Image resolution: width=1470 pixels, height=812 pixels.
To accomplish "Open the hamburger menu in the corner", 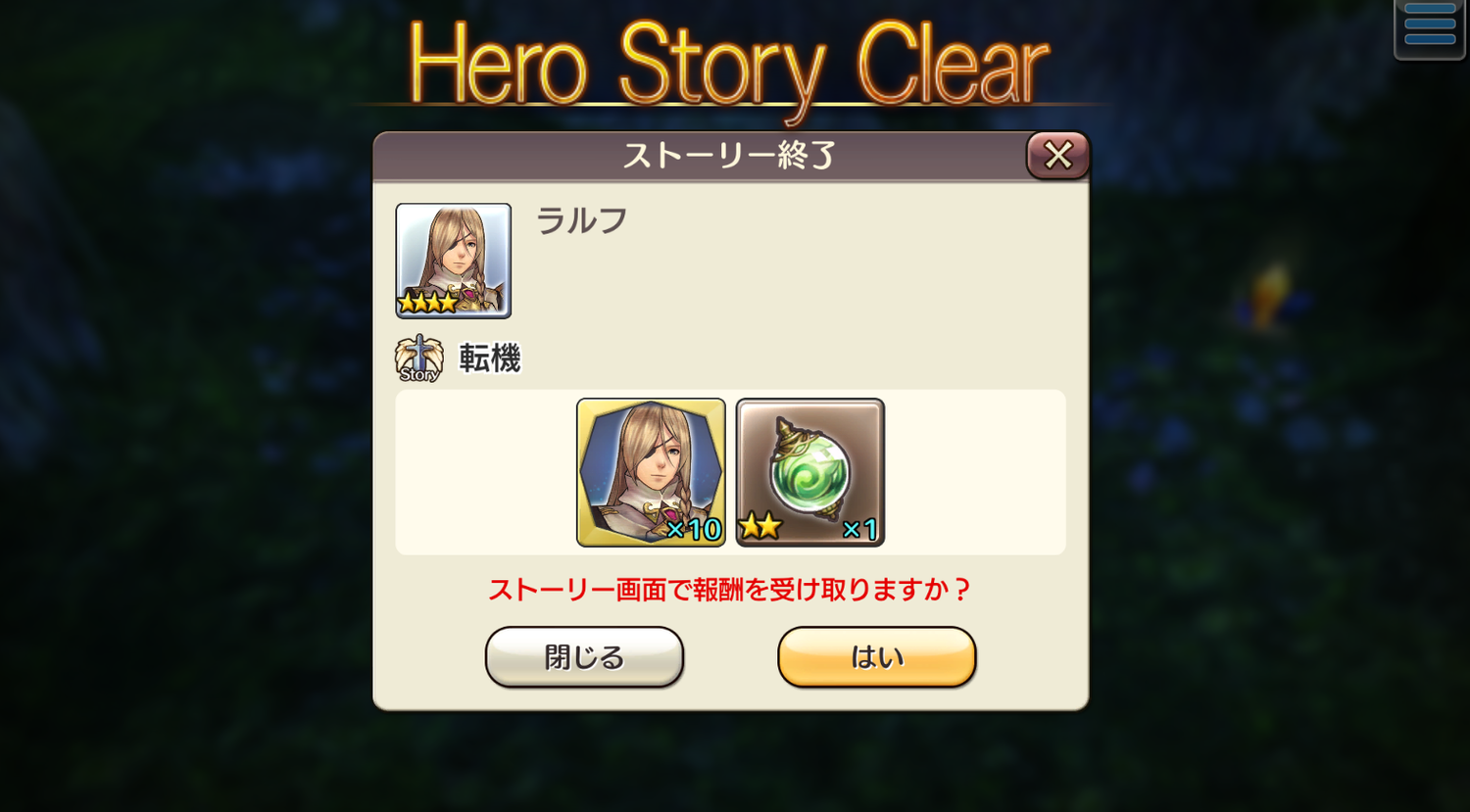I will pos(1429,28).
